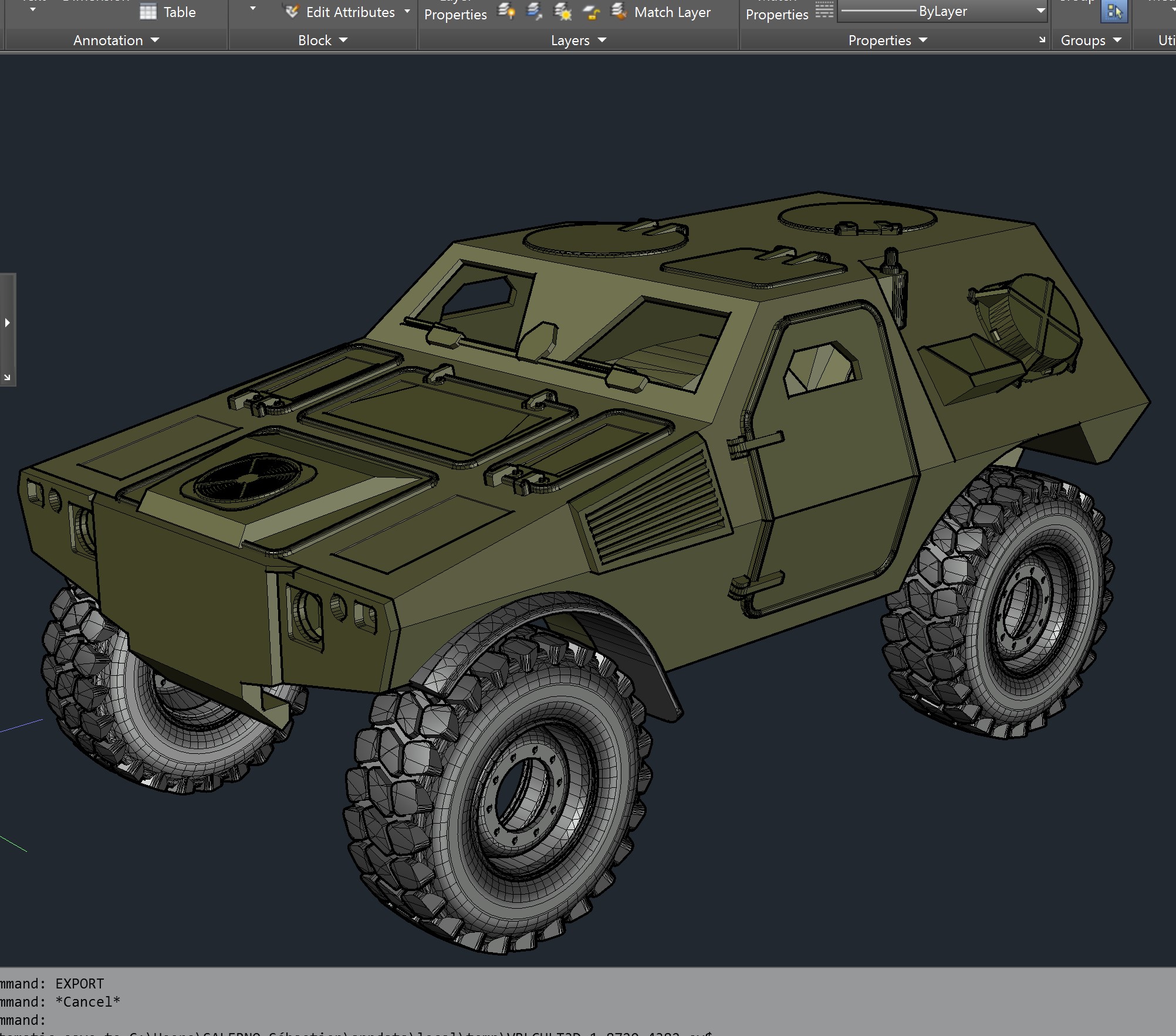Image resolution: width=1176 pixels, height=1036 pixels.
Task: Toggle the group selection button
Action: point(1113,11)
